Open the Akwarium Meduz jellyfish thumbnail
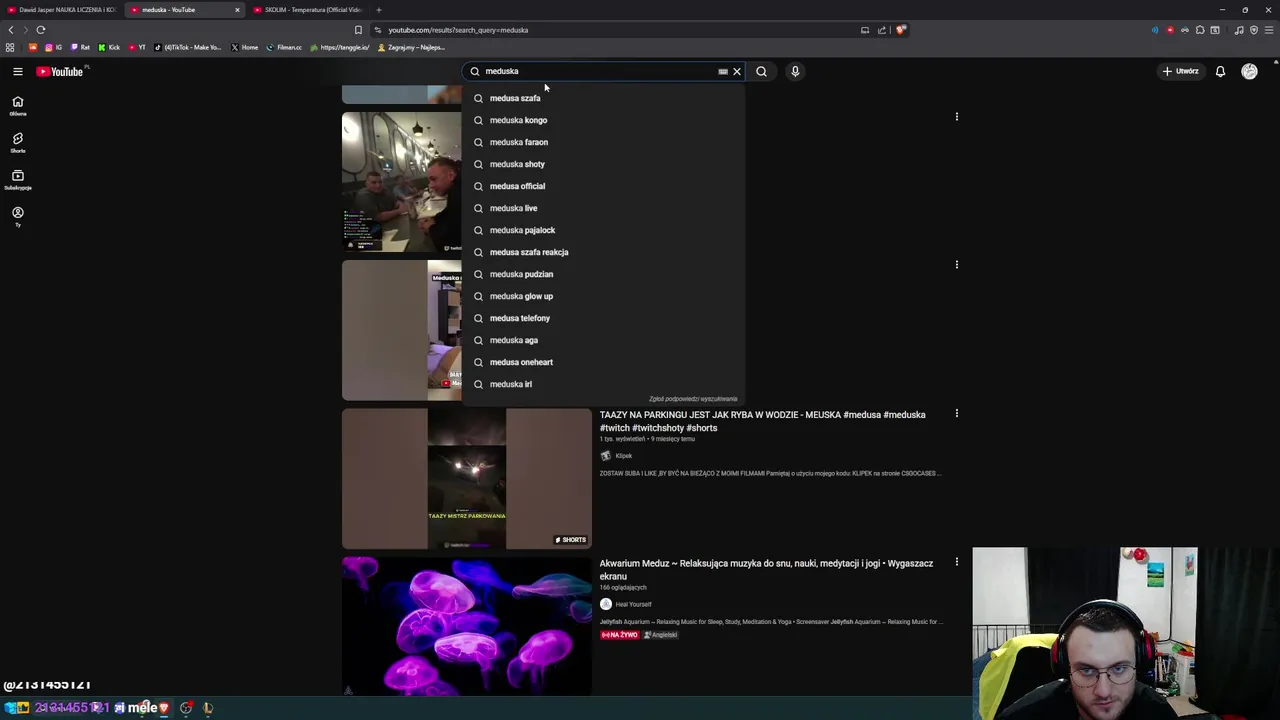 pyautogui.click(x=467, y=626)
